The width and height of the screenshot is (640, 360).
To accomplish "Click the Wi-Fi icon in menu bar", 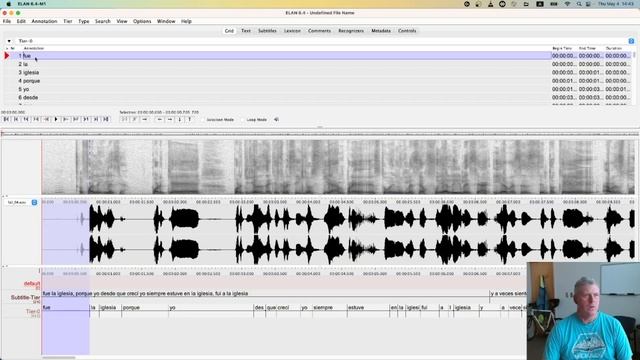I will click(x=567, y=4).
